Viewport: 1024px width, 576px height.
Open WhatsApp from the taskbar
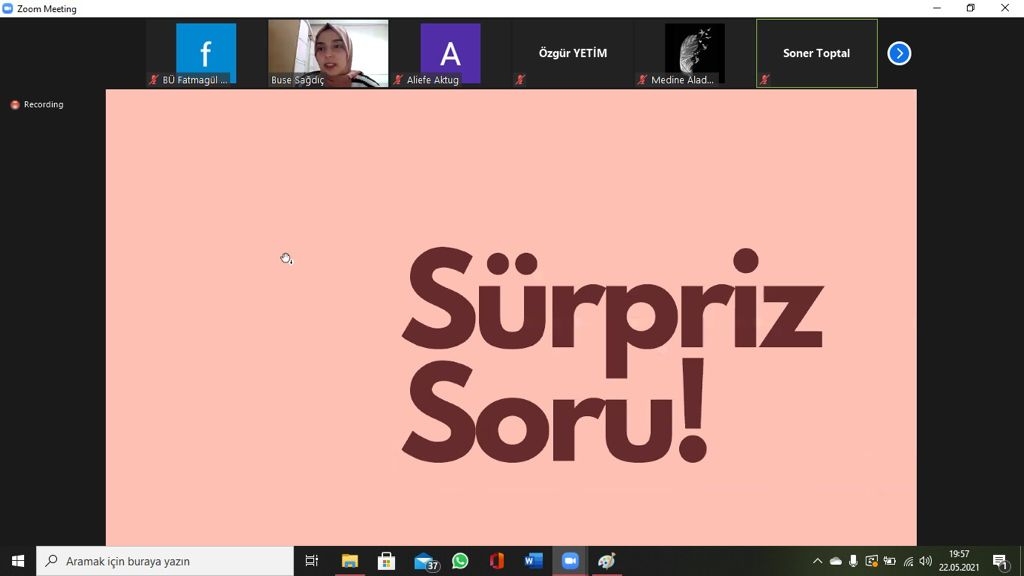tap(460, 561)
